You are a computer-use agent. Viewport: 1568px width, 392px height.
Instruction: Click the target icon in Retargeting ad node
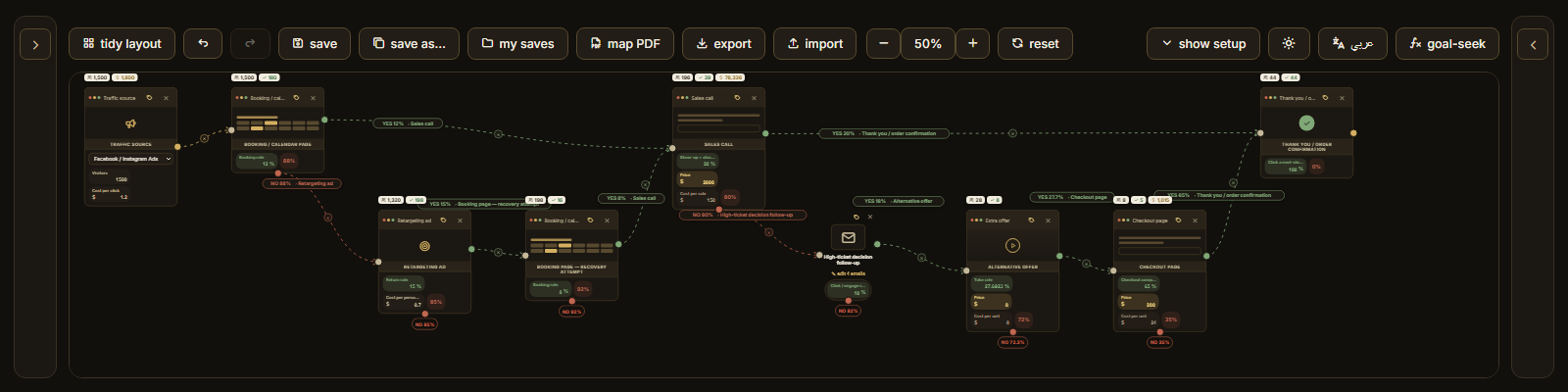424,246
